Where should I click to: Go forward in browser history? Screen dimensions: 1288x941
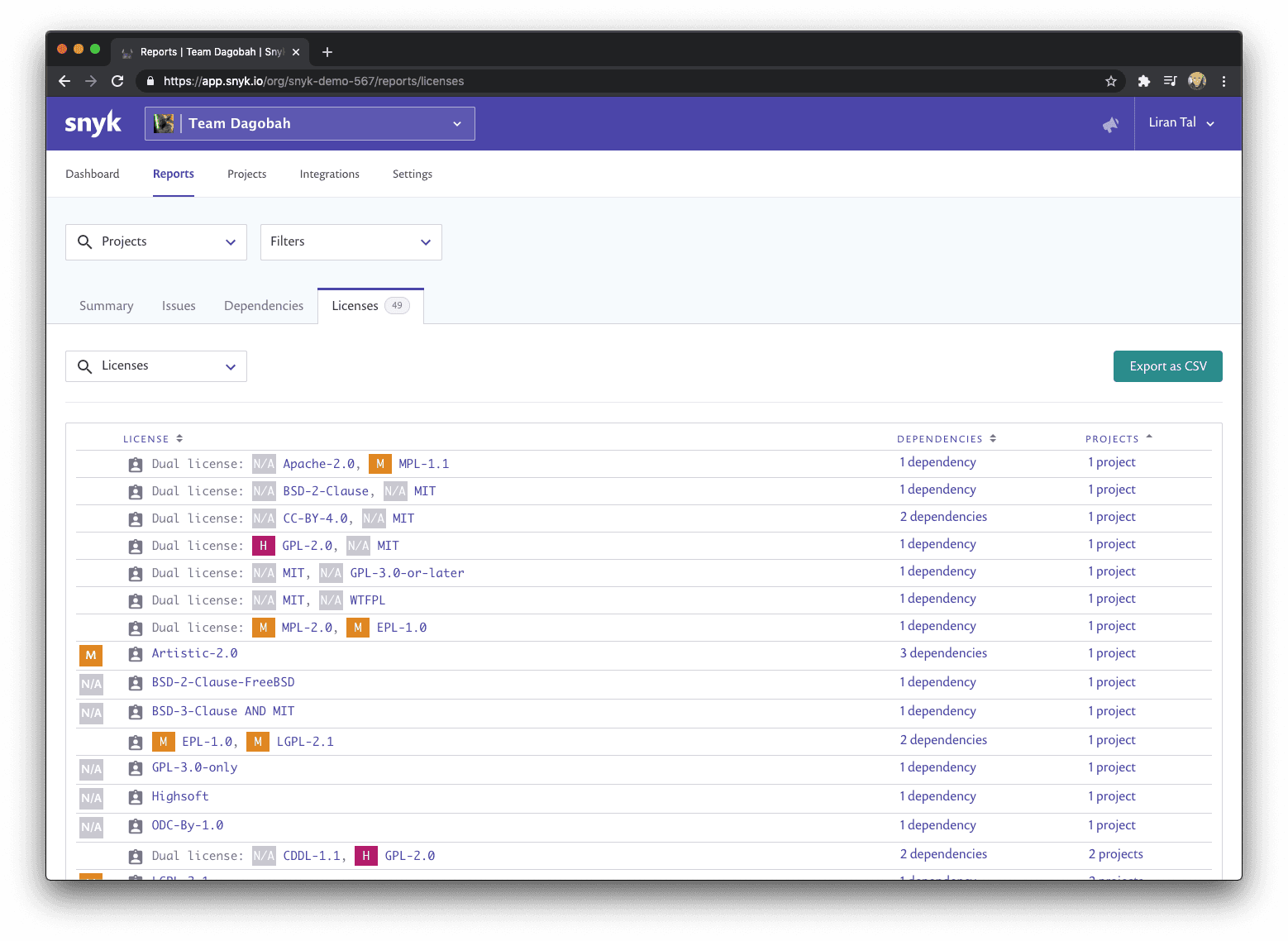coord(91,81)
